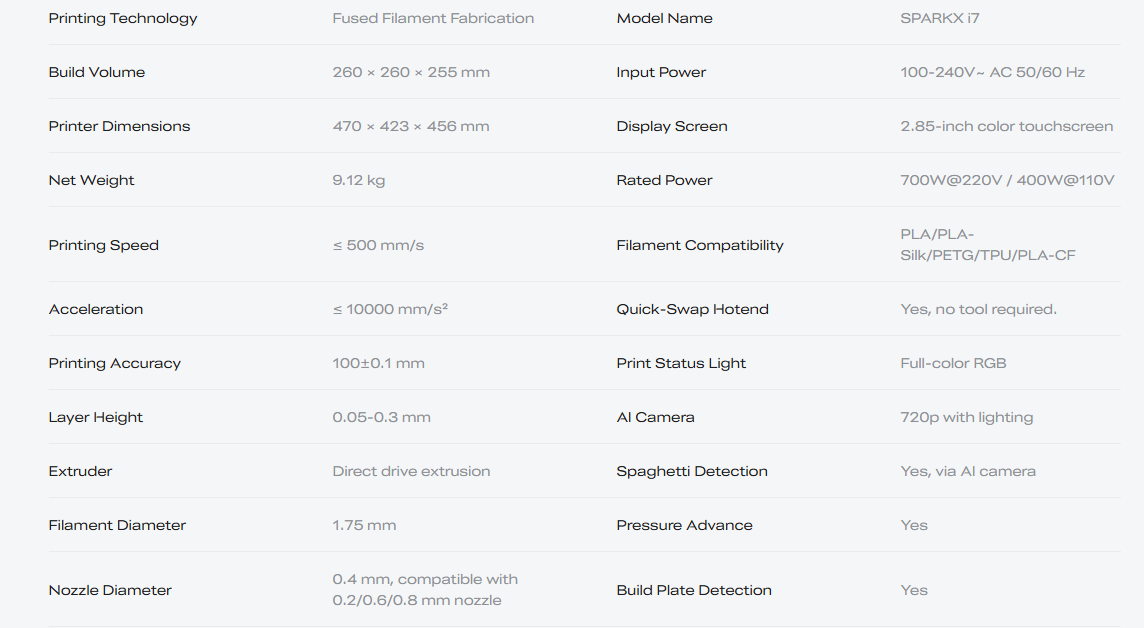The height and width of the screenshot is (628, 1144).
Task: Click the Printer Dimensions label
Action: [119, 126]
